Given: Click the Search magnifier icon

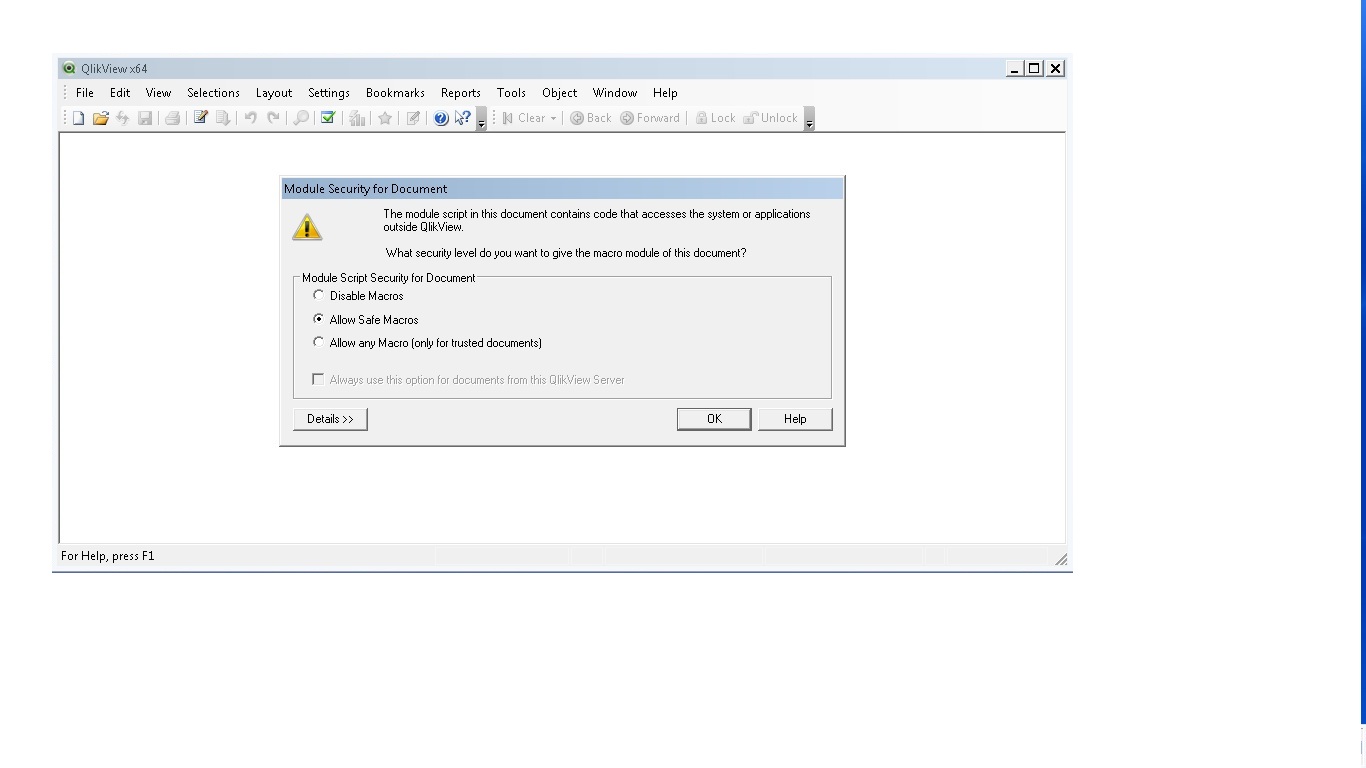Looking at the screenshot, I should tap(300, 118).
